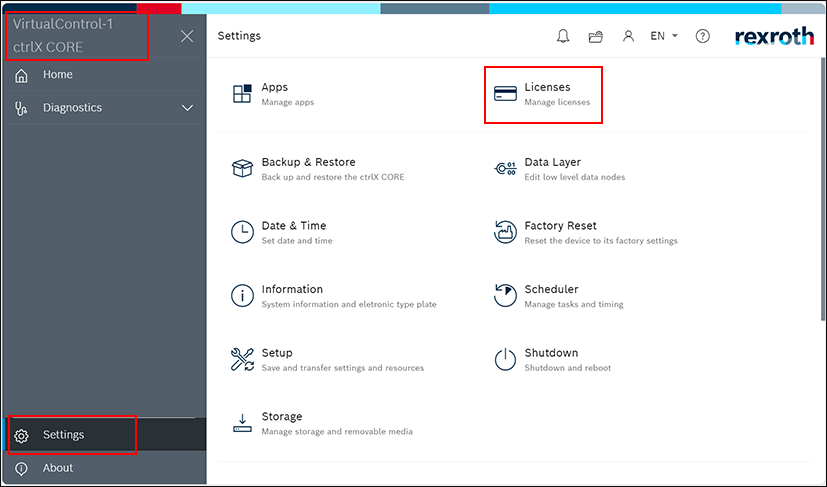Click 'Edit low level data nodes' text
Viewport: 827px width, 487px height.
pos(574,177)
